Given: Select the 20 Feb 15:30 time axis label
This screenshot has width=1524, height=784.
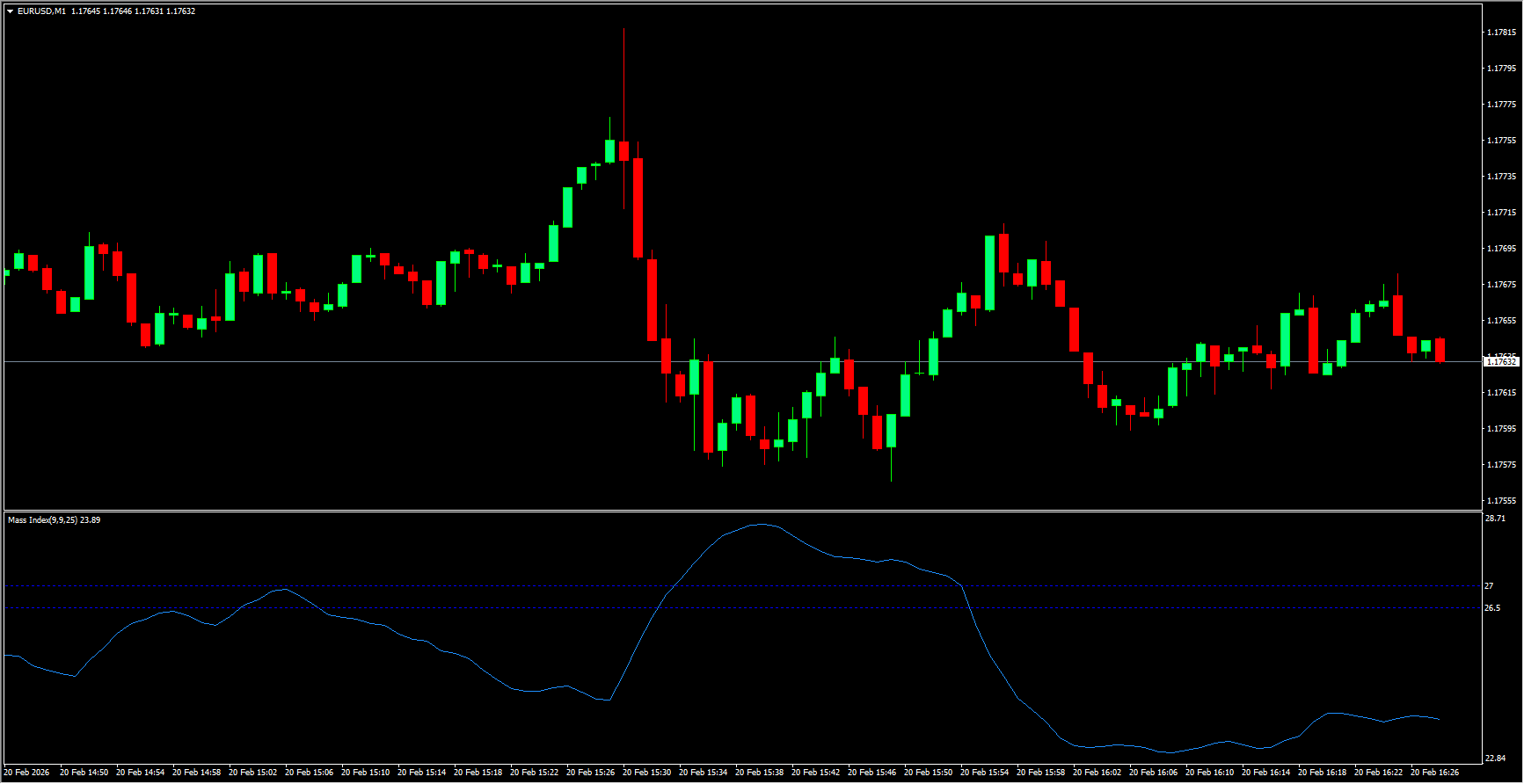Looking at the screenshot, I should (646, 773).
